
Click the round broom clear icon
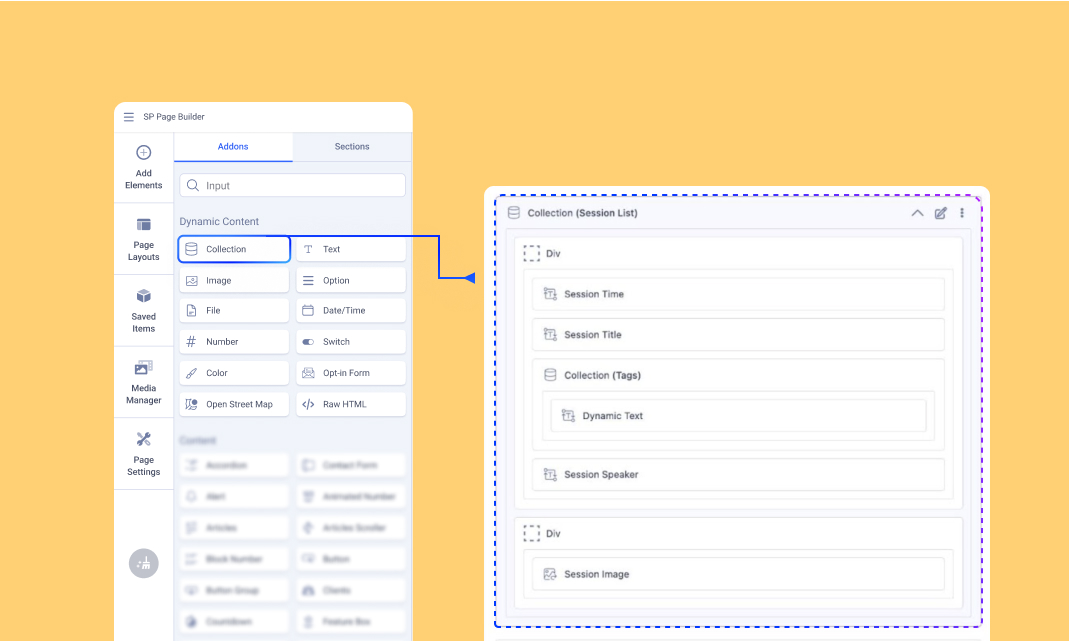click(x=144, y=563)
